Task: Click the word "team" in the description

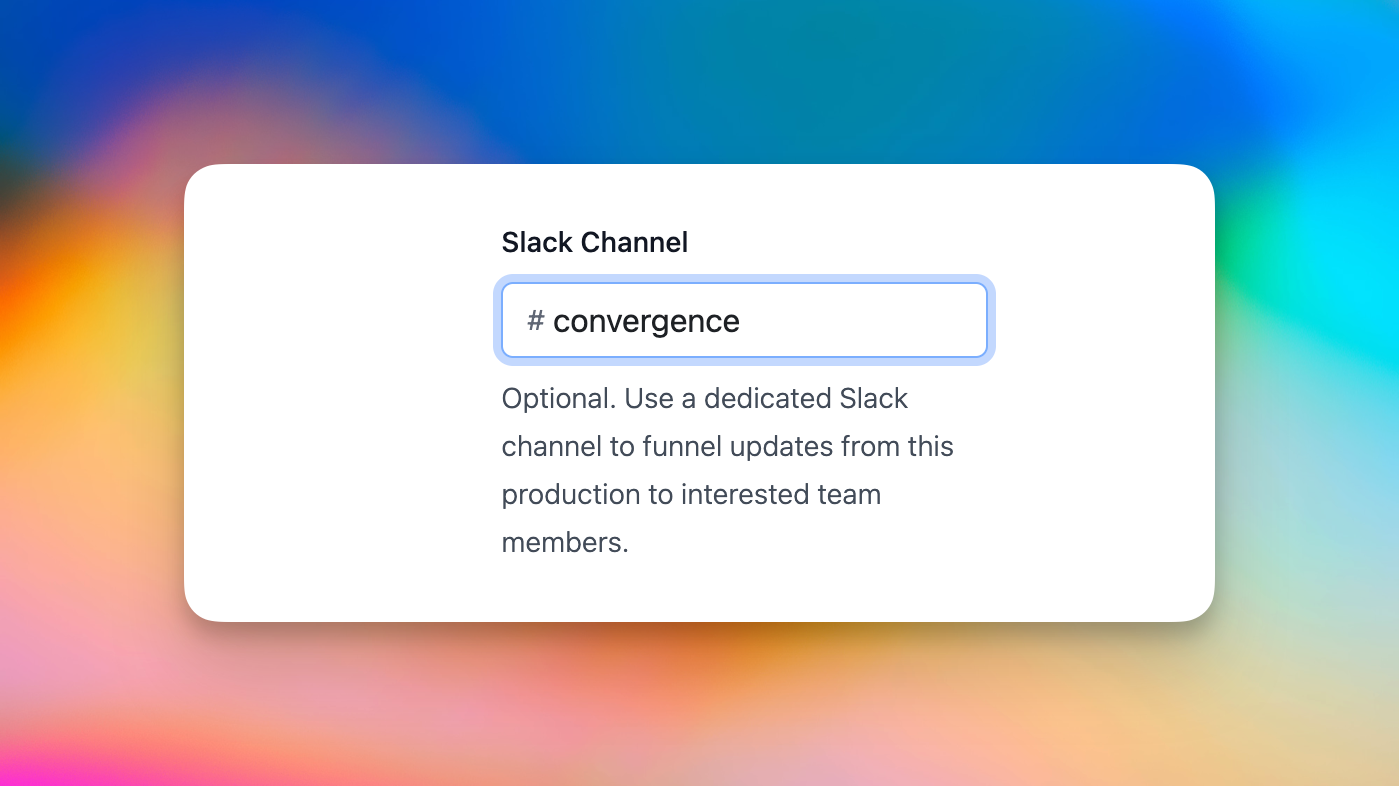Action: click(x=850, y=494)
